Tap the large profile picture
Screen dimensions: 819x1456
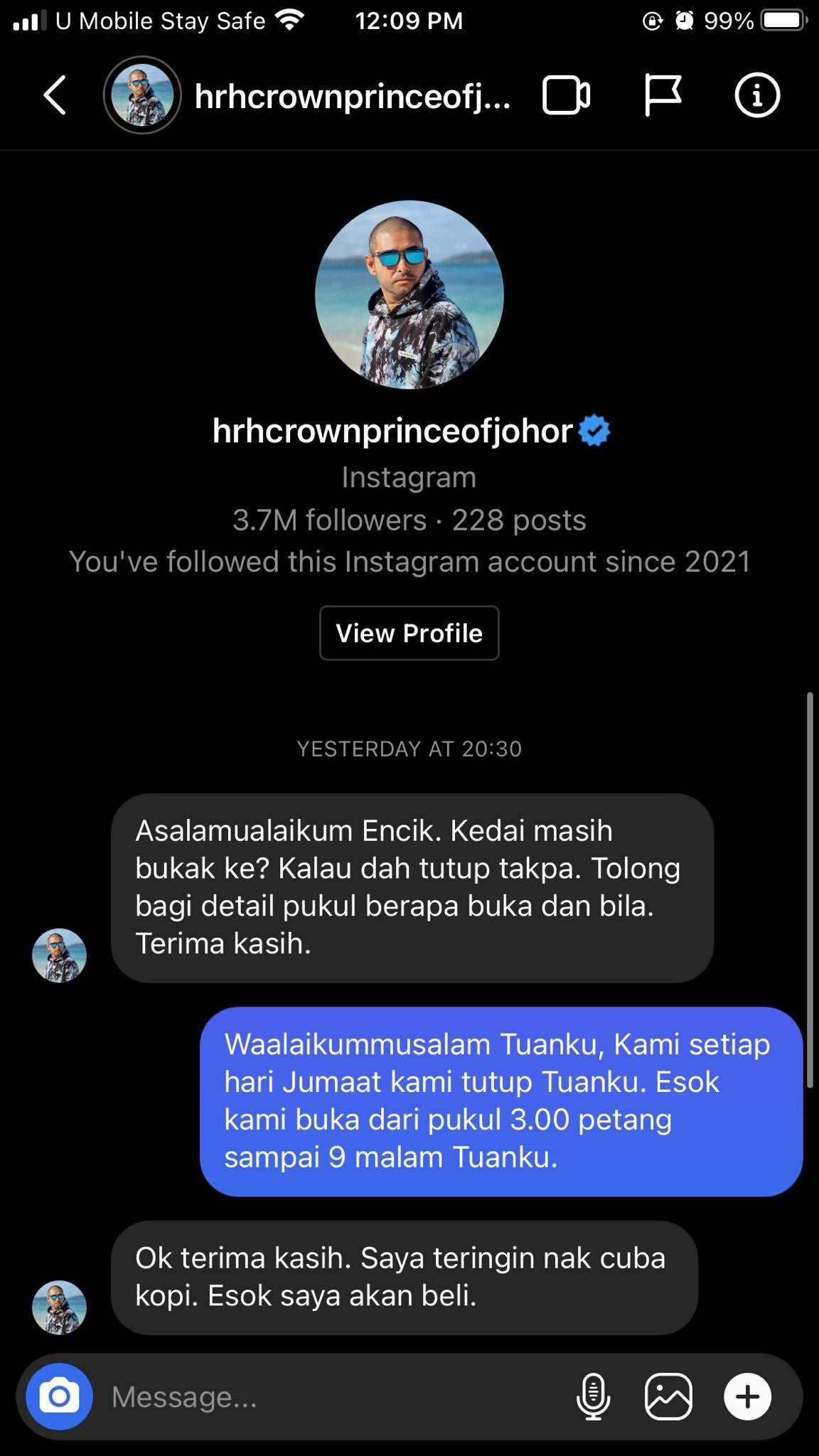[409, 294]
